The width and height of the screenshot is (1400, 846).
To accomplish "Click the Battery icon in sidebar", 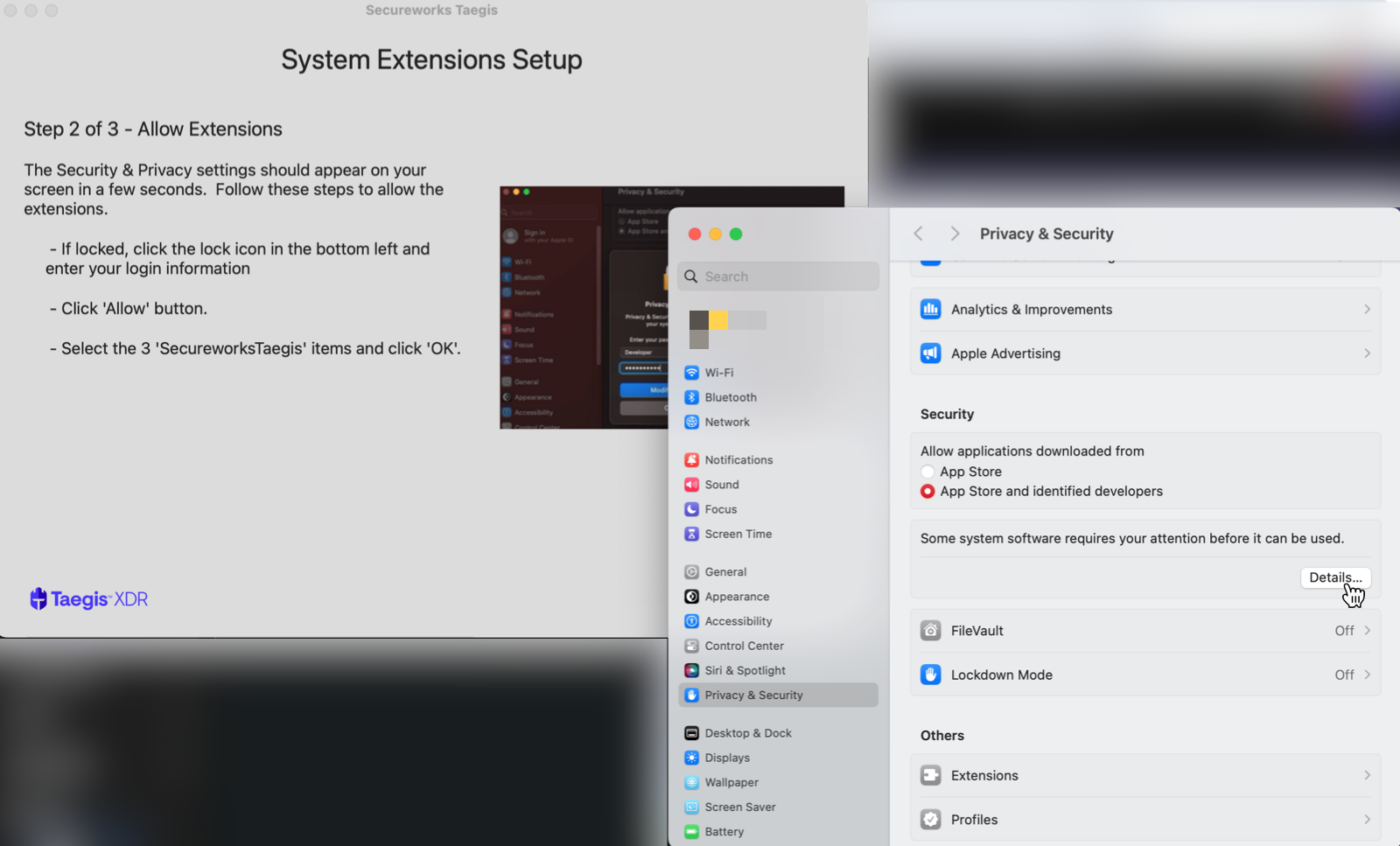I will coord(691,832).
